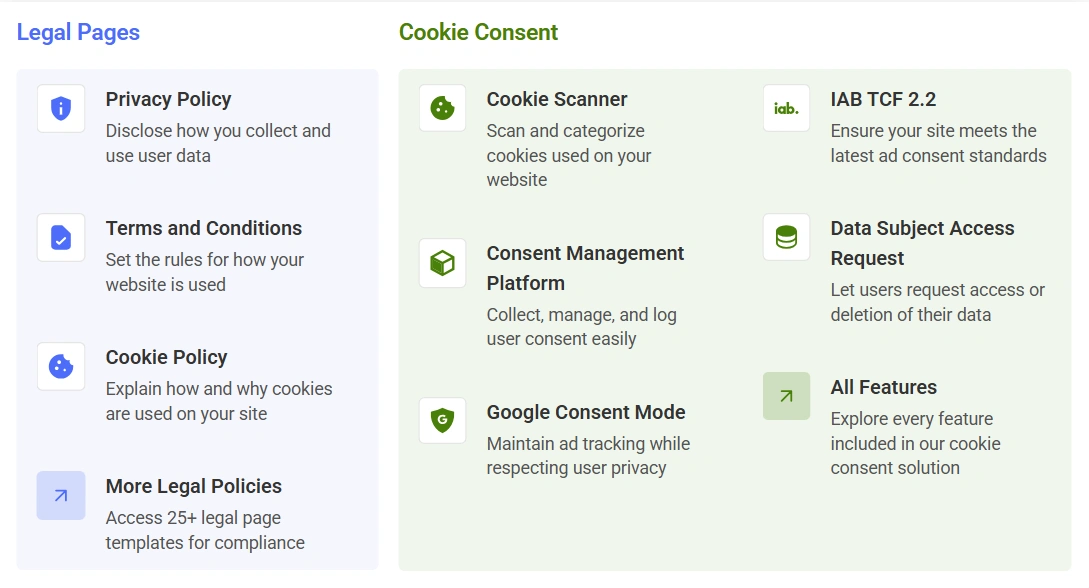Image resolution: width=1089 pixels, height=588 pixels.
Task: Click the Legal Pages section heading
Action: pyautogui.click(x=78, y=32)
